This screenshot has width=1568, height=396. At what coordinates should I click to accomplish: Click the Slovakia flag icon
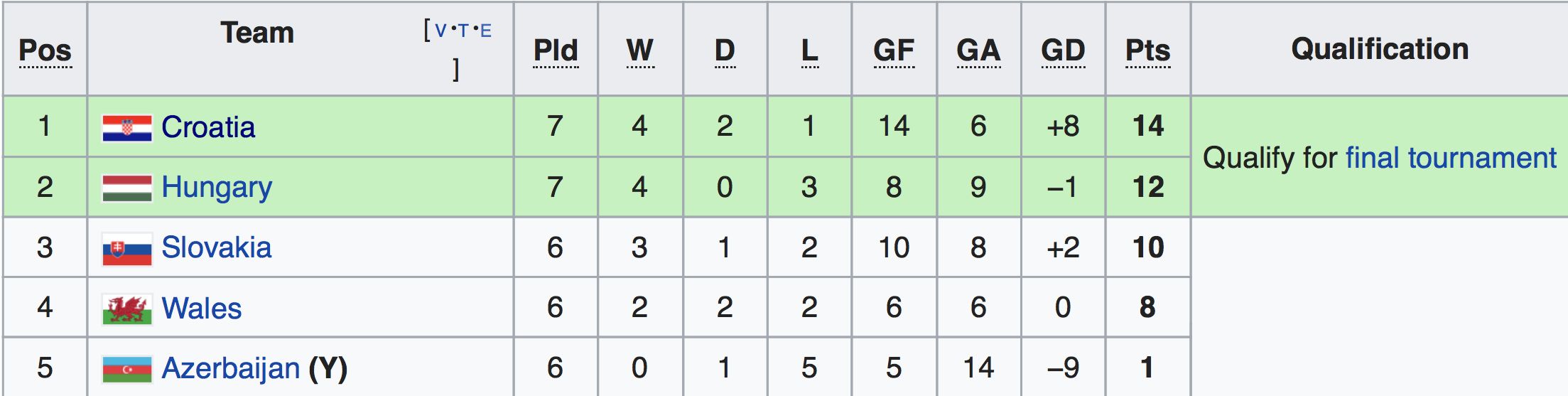(126, 248)
